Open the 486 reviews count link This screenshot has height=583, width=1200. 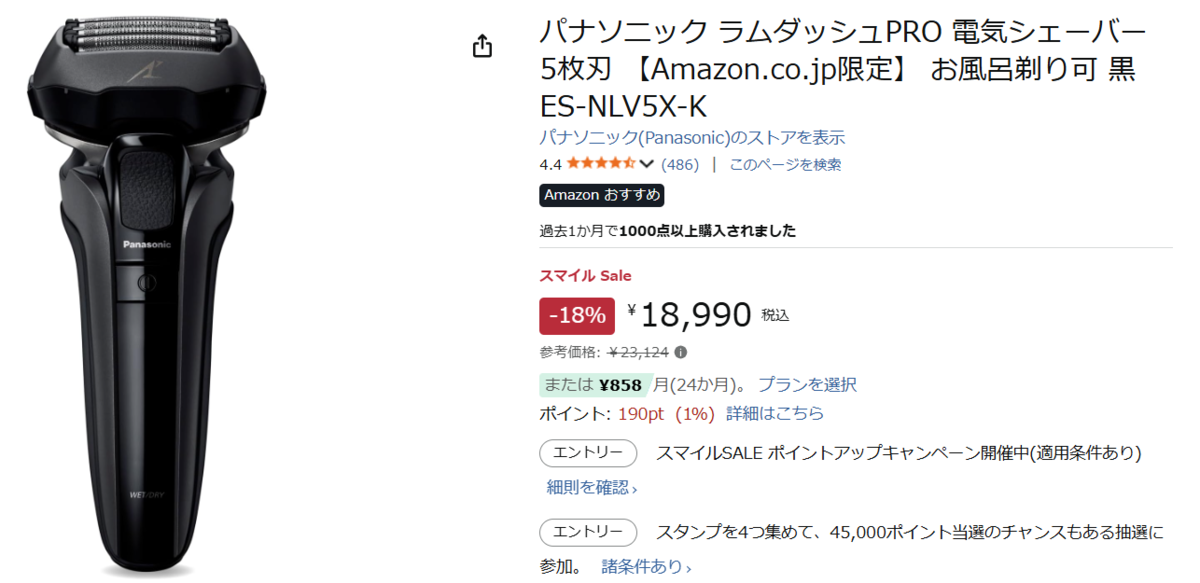(x=680, y=164)
